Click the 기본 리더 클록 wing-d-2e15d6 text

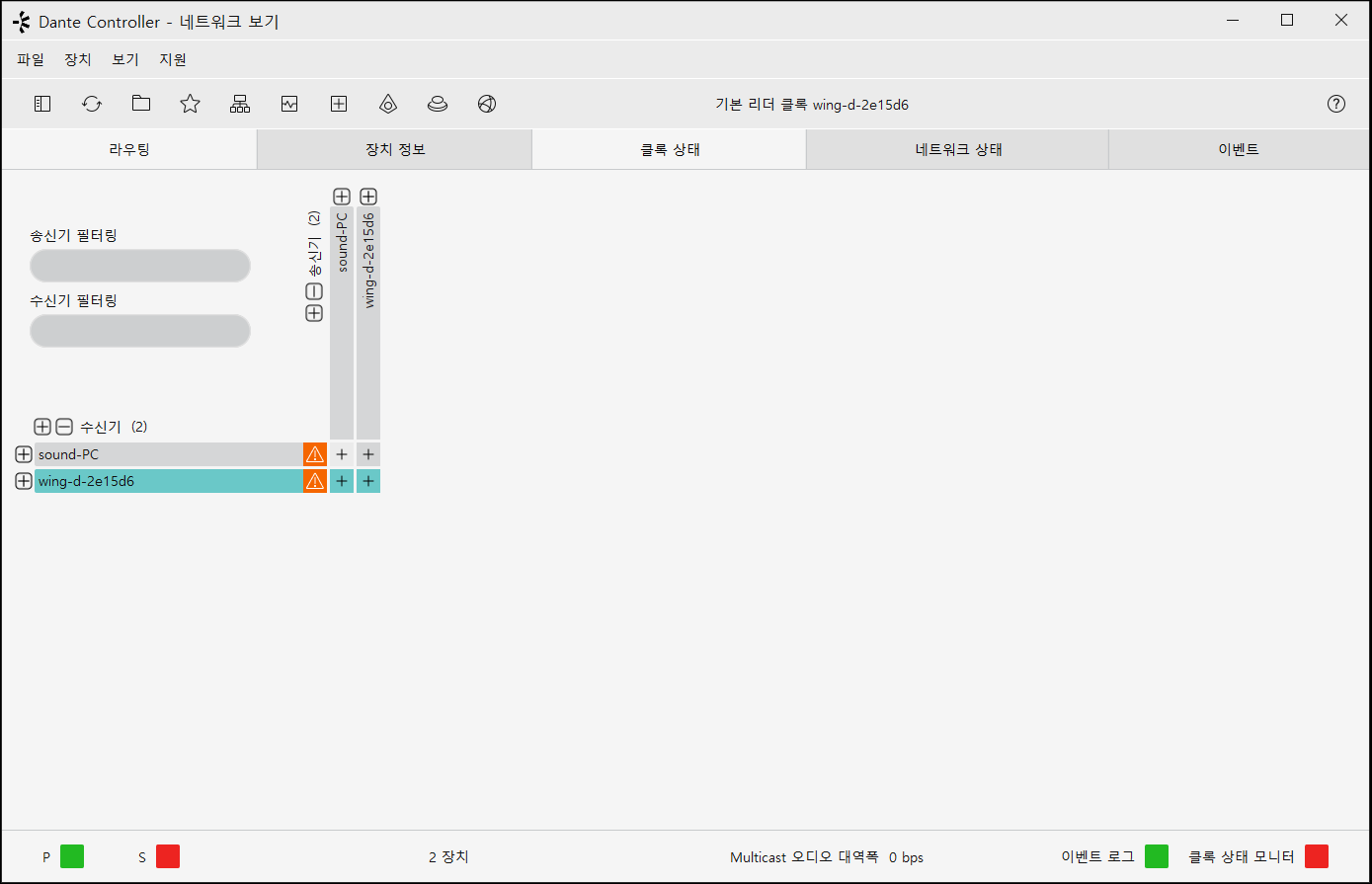point(812,104)
